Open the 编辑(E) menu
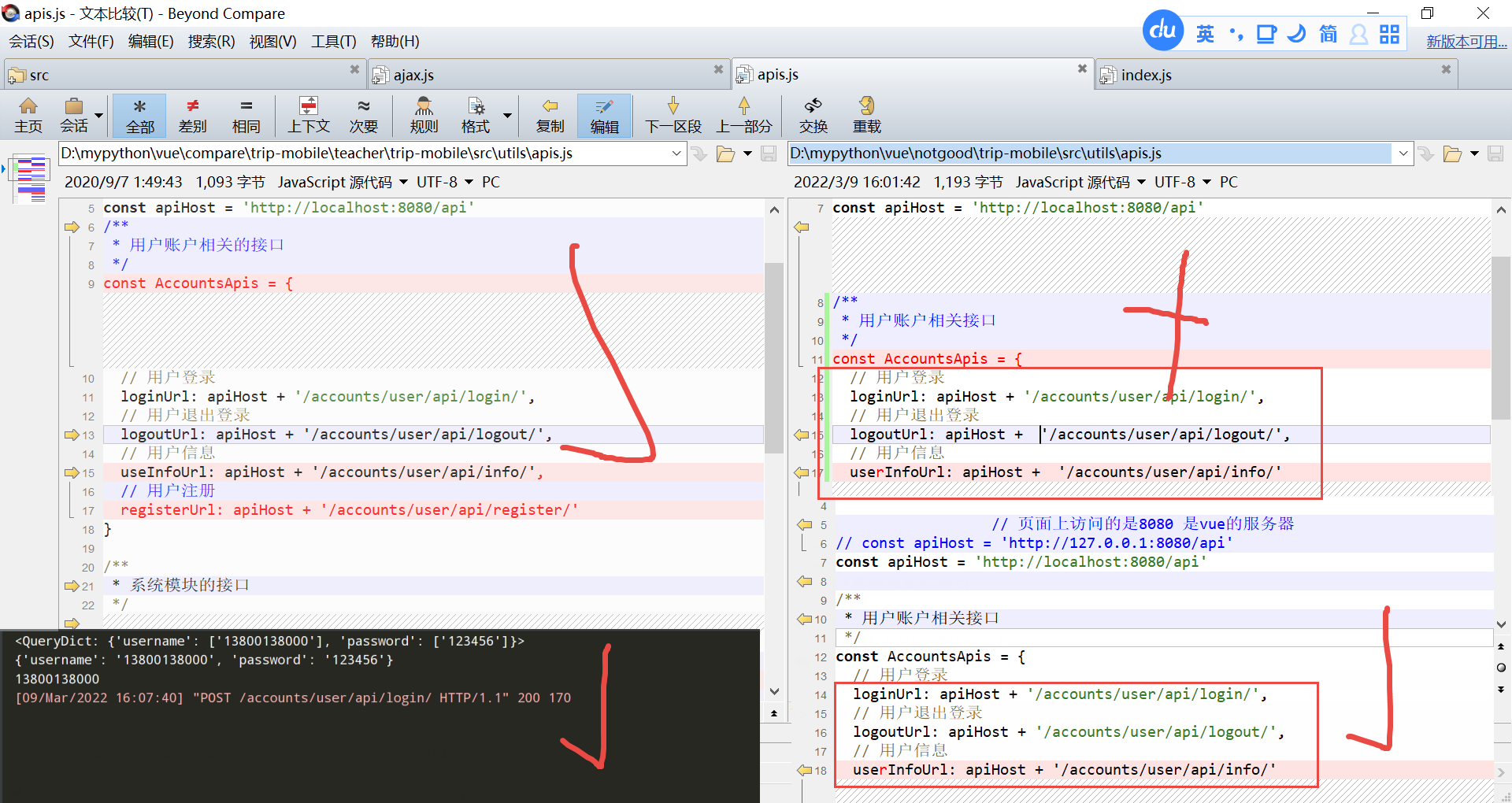Screen dimensions: 1512x803 point(150,41)
